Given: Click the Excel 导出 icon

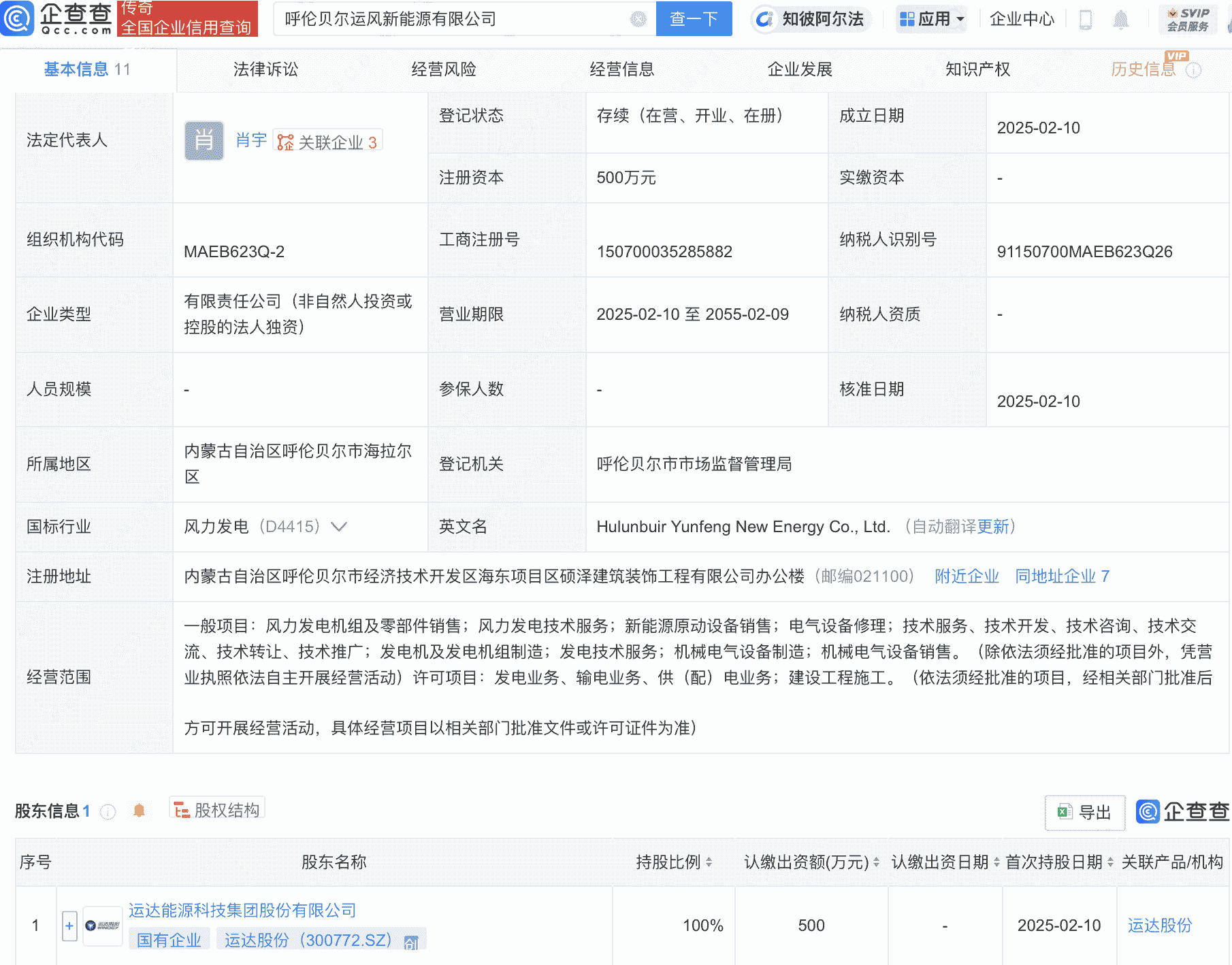Looking at the screenshot, I should 1064,812.
